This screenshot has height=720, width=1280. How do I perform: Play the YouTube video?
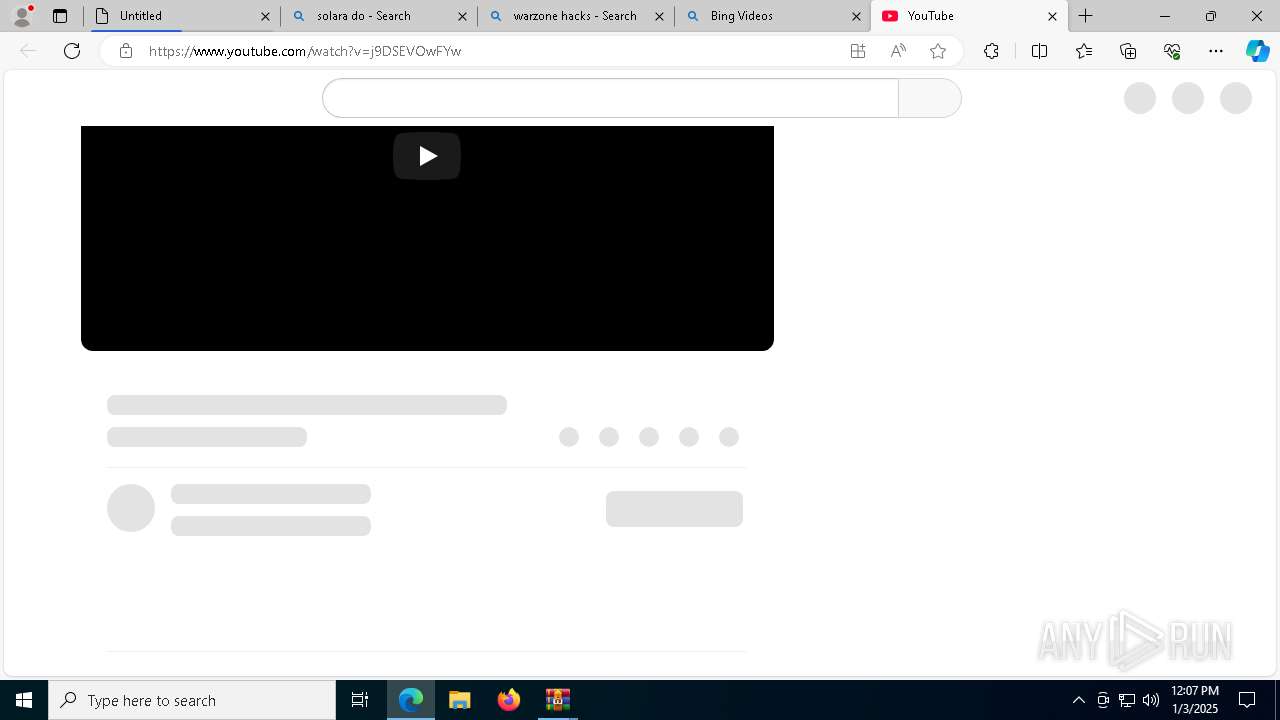point(427,156)
